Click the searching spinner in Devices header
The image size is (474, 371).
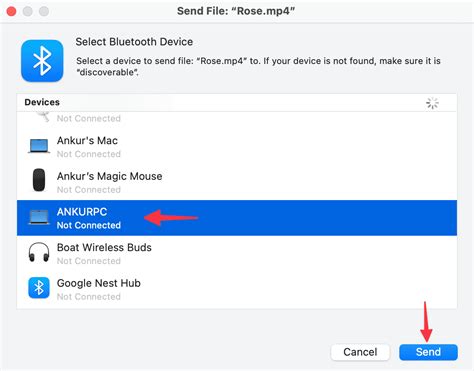pyautogui.click(x=432, y=103)
